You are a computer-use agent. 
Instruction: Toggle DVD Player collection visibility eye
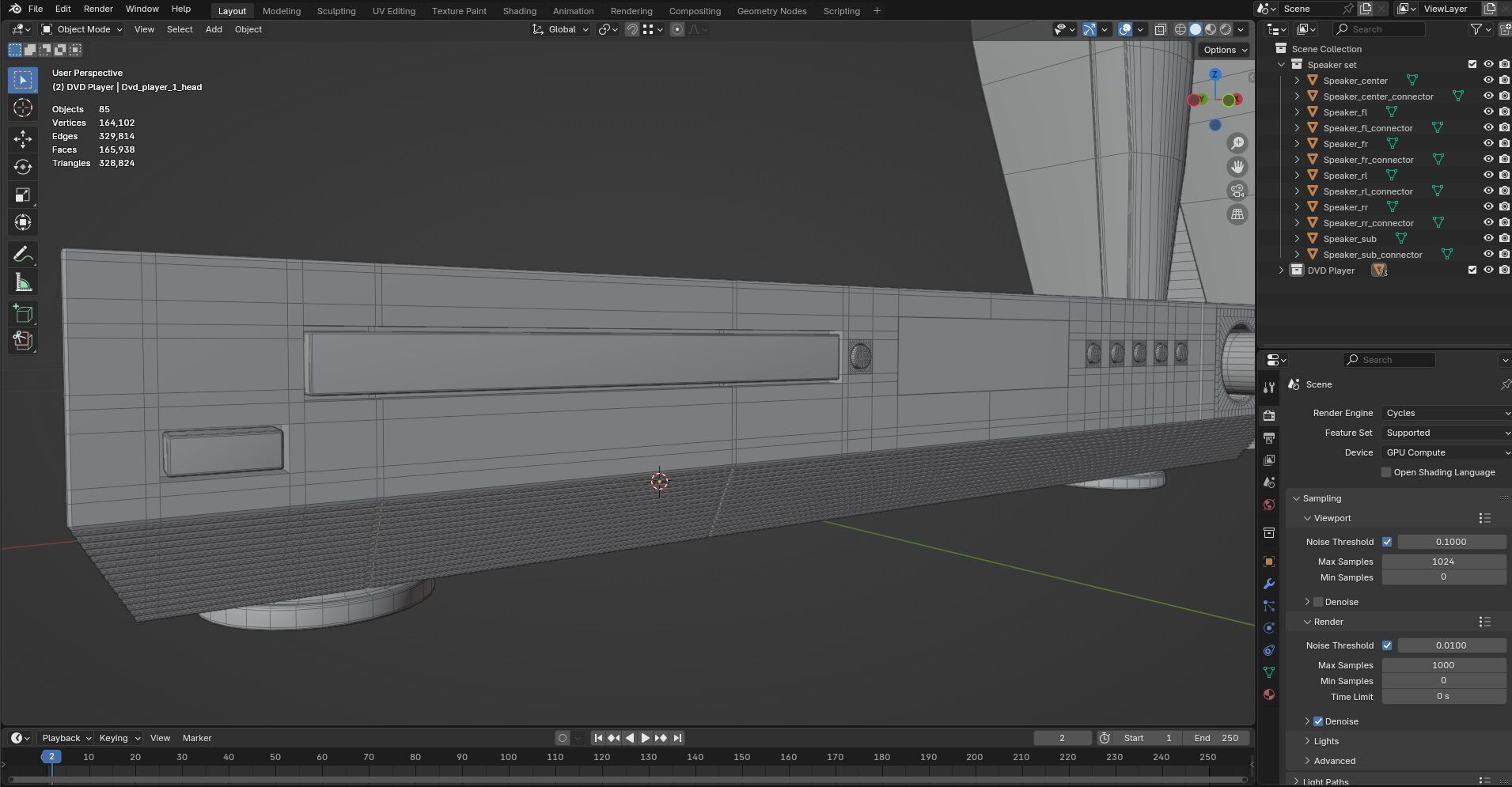coord(1488,270)
